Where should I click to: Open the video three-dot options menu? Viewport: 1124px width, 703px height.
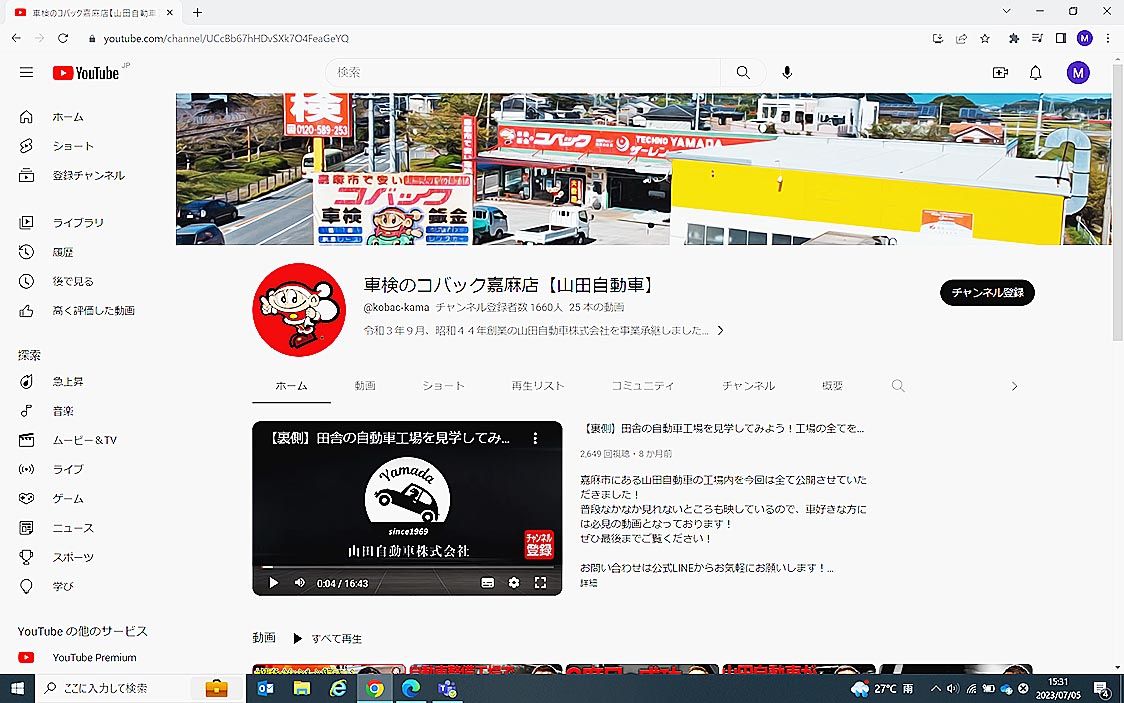(535, 438)
